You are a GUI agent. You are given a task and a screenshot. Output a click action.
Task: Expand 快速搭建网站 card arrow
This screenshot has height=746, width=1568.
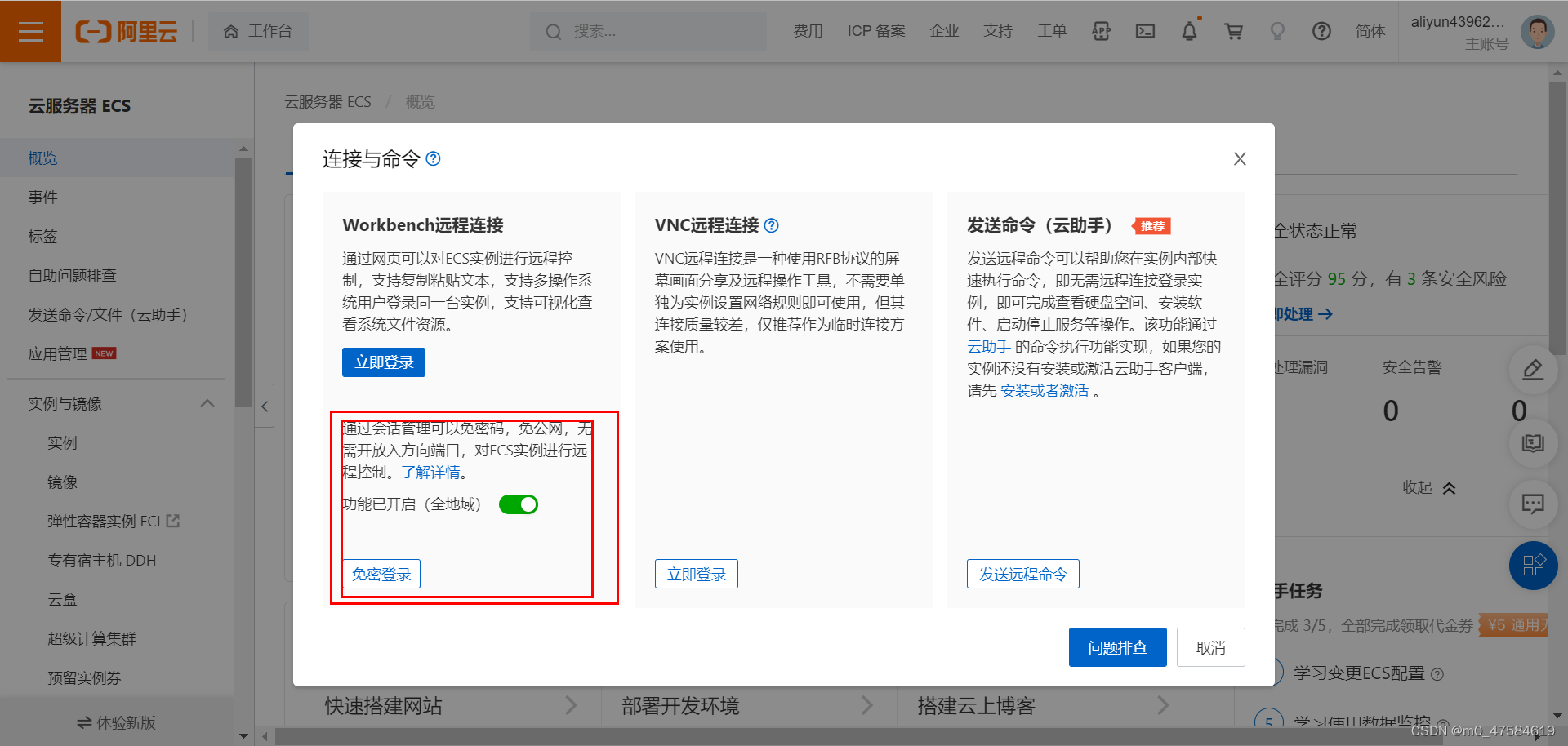(x=571, y=705)
